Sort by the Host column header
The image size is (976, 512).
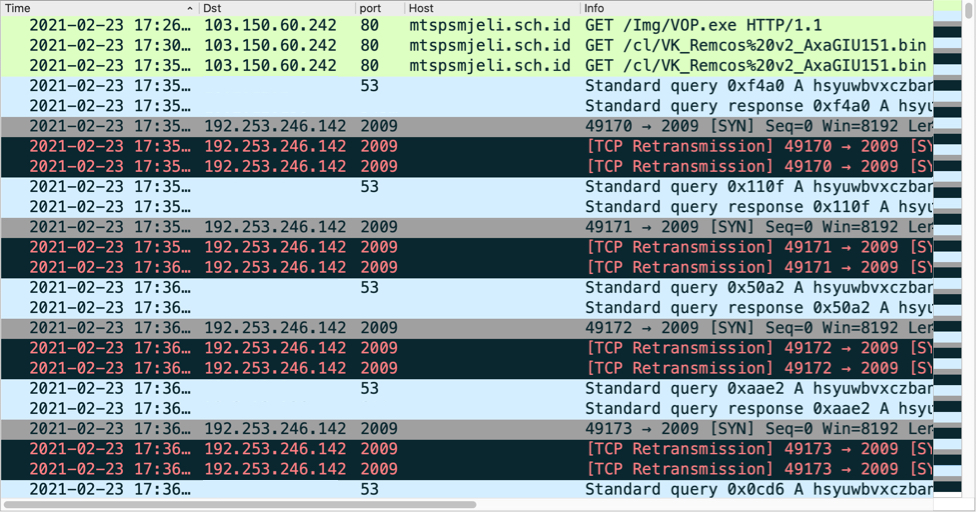[x=492, y=8]
